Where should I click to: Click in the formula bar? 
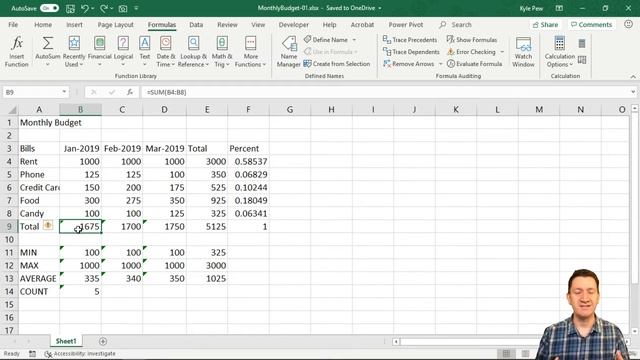pos(385,92)
